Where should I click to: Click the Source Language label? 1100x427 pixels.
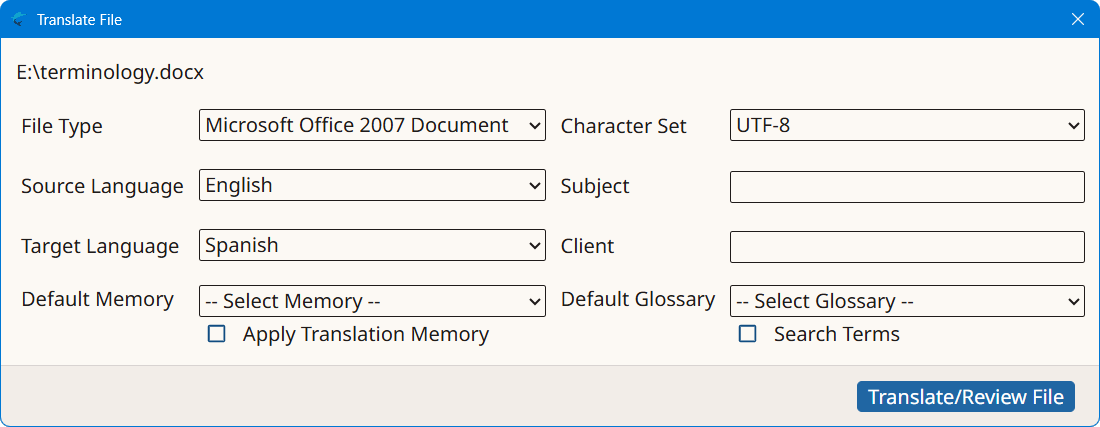(102, 187)
